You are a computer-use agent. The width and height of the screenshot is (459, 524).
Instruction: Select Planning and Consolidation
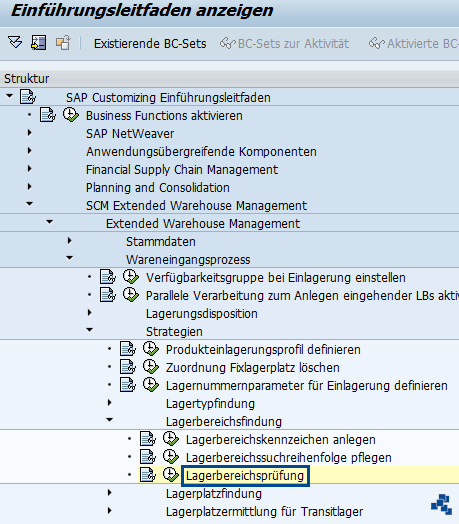coord(158,188)
